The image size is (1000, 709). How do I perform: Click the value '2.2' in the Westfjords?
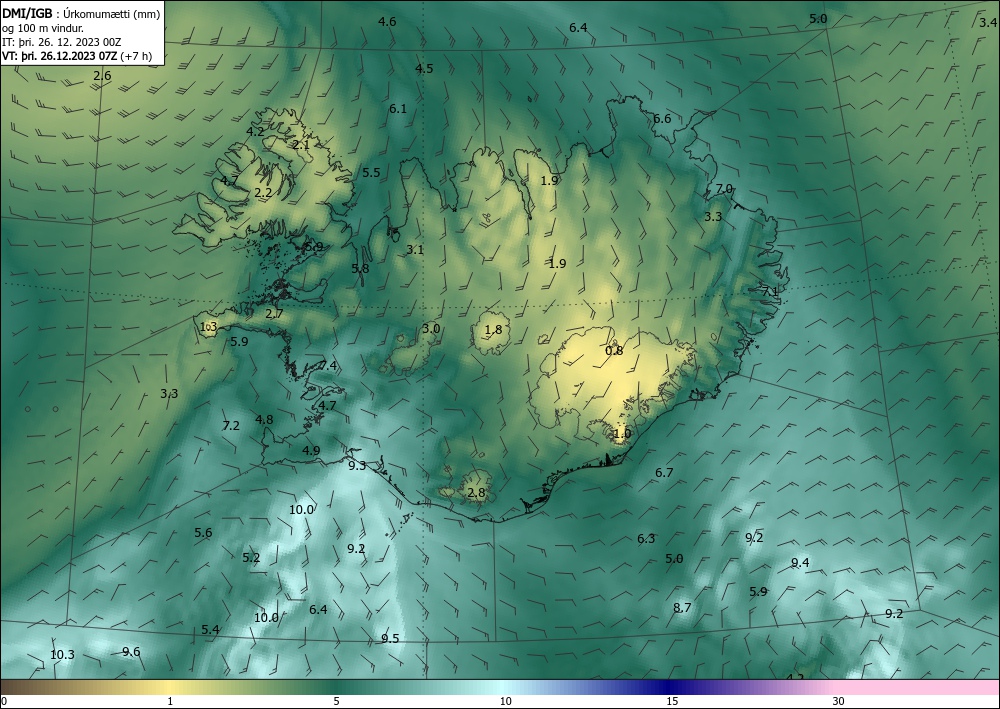(263, 193)
